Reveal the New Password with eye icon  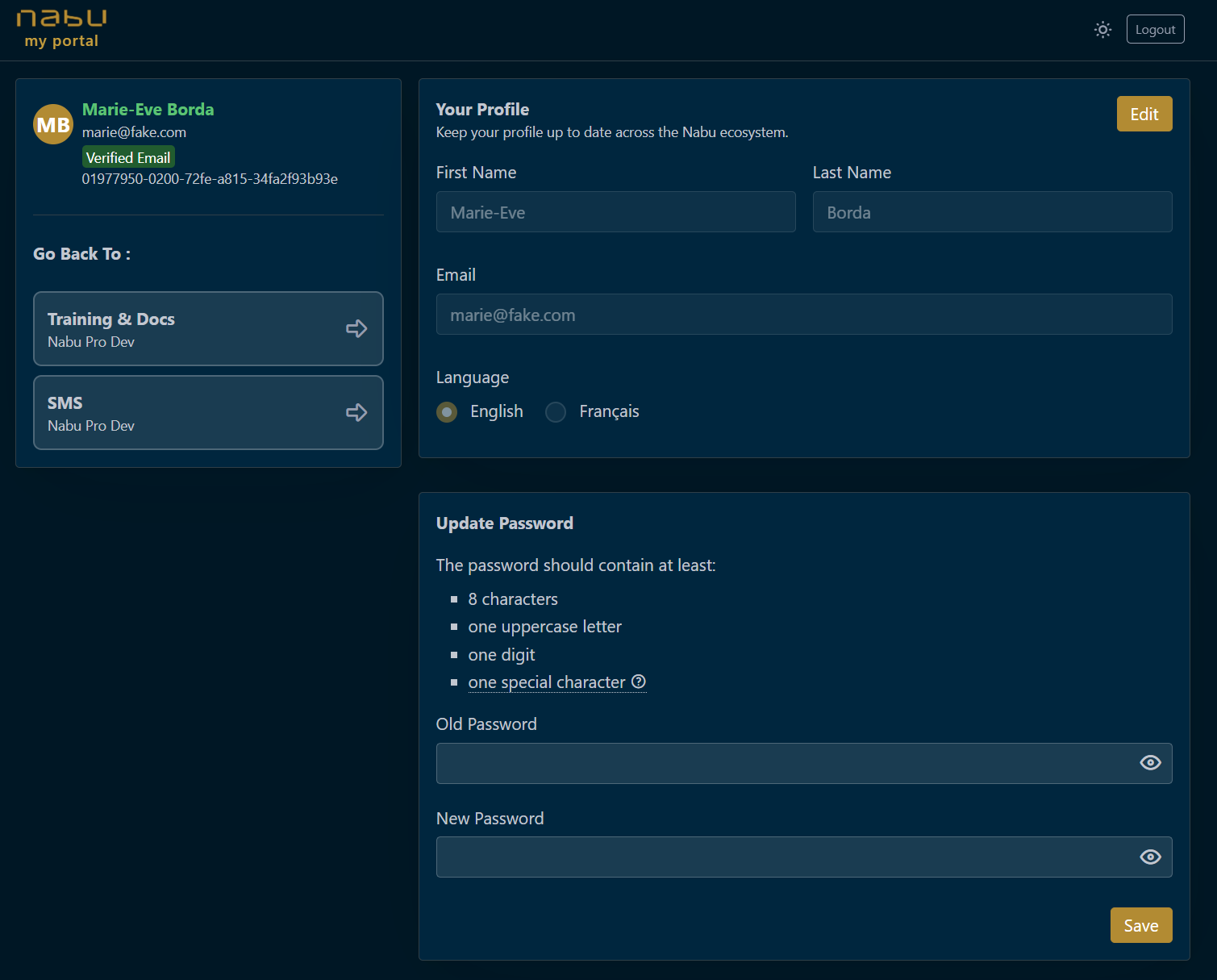pos(1150,857)
